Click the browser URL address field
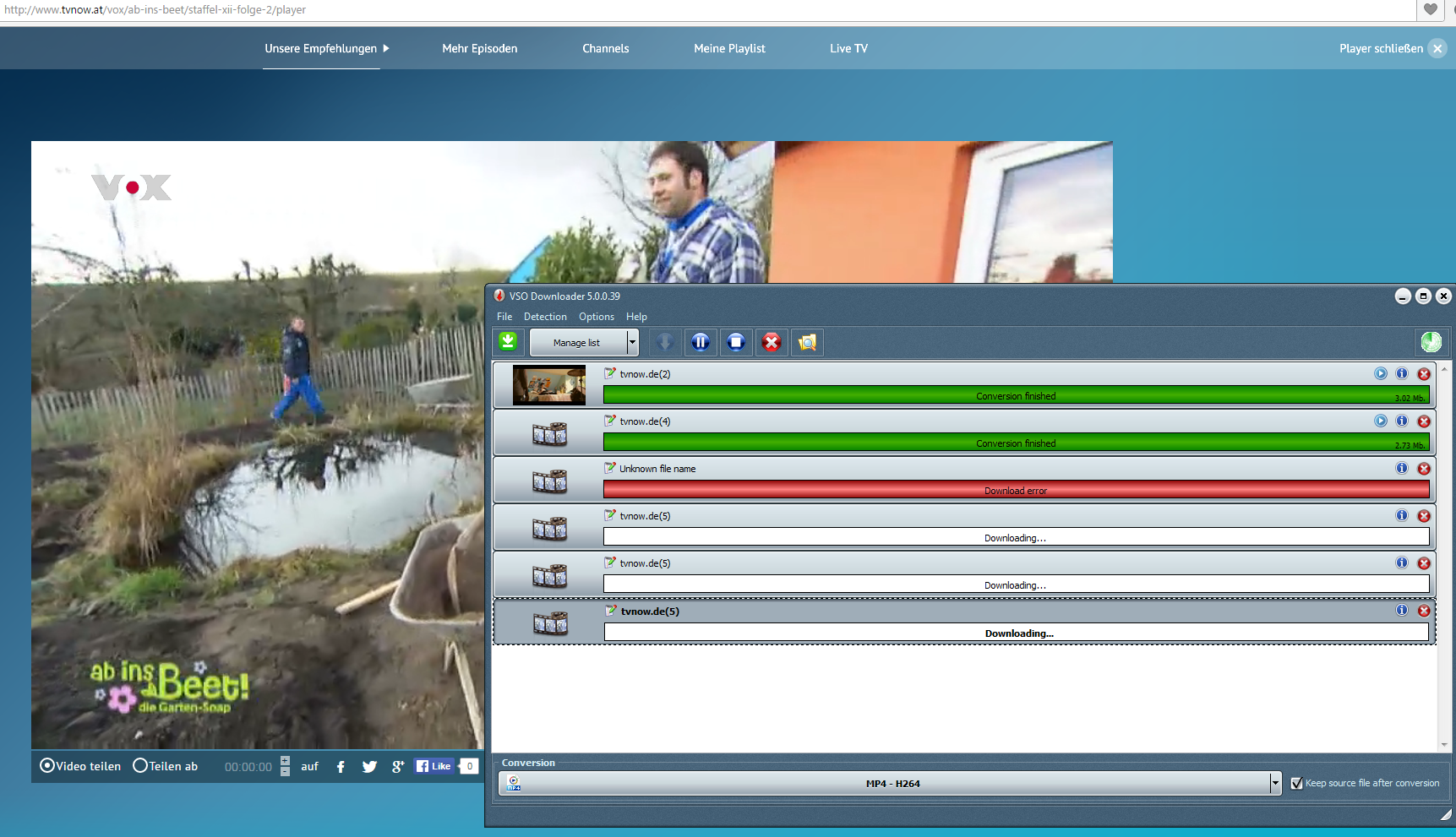 coord(708,9)
